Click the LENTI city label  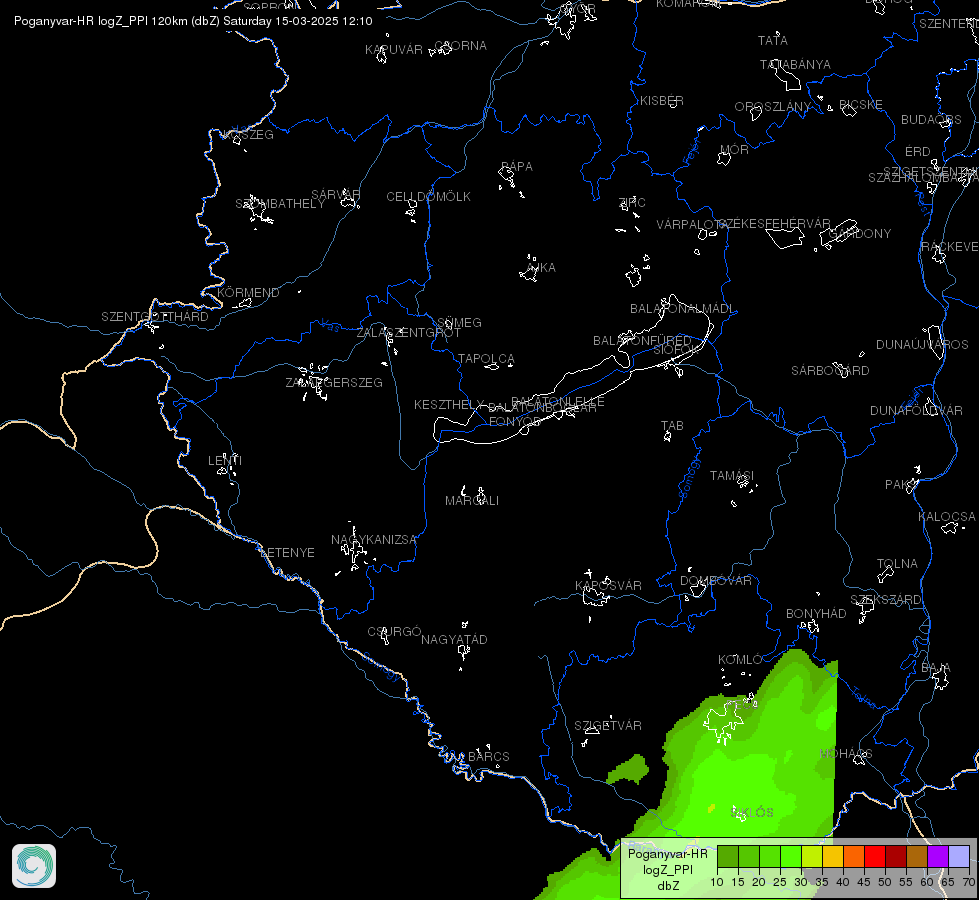(x=225, y=460)
